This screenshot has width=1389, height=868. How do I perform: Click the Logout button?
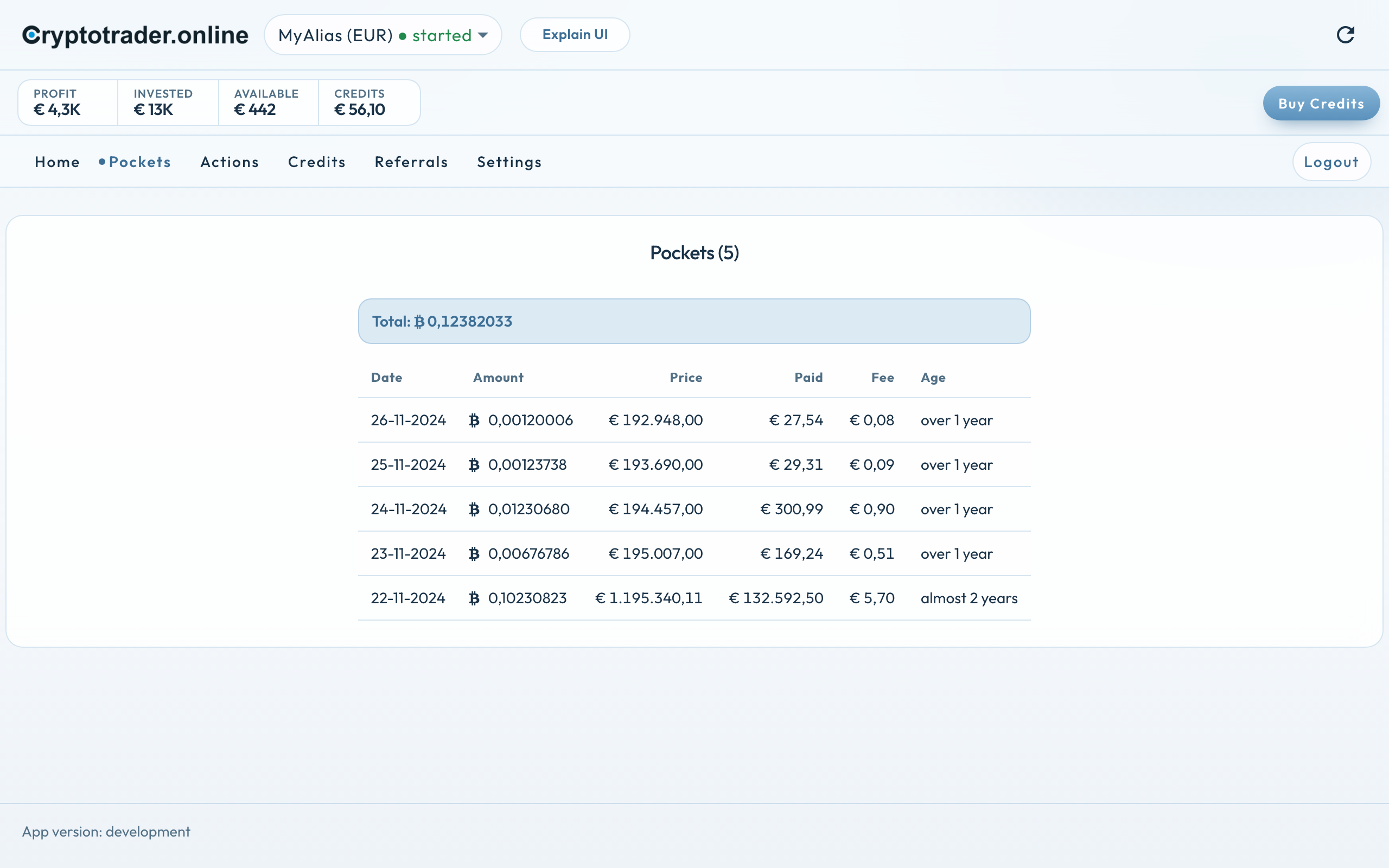pyautogui.click(x=1331, y=162)
